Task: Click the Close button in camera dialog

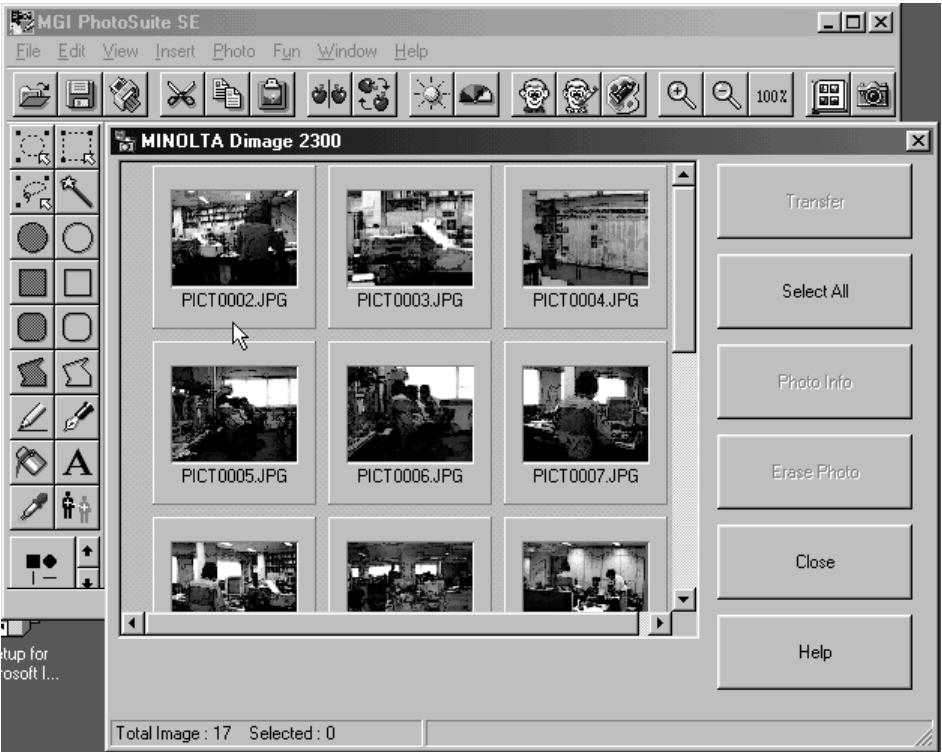Action: point(815,561)
